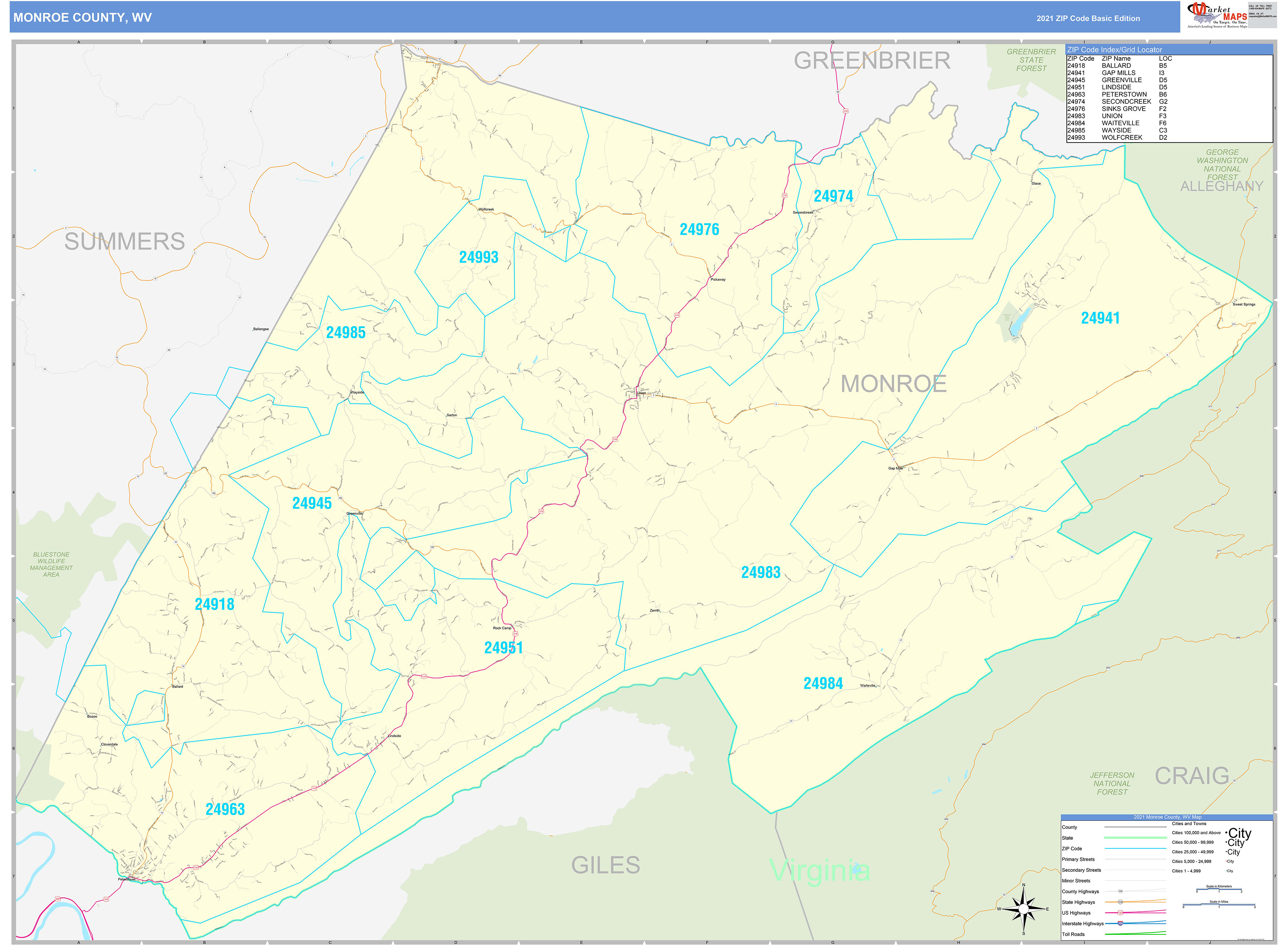
Task: Click the Gap Mills town label
Action: (895, 468)
